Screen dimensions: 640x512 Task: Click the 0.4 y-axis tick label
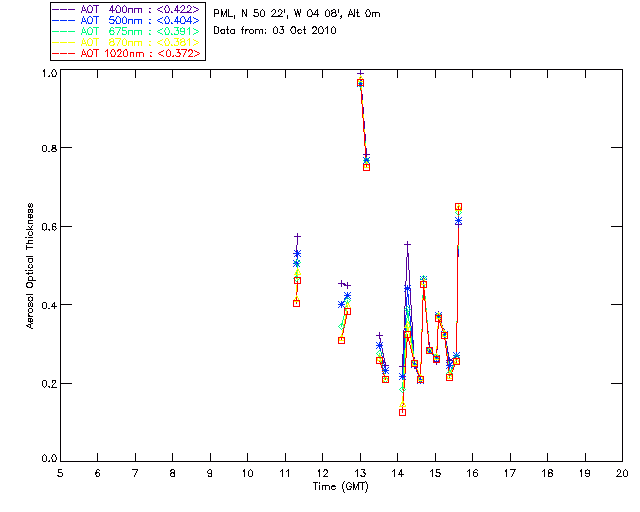49,305
